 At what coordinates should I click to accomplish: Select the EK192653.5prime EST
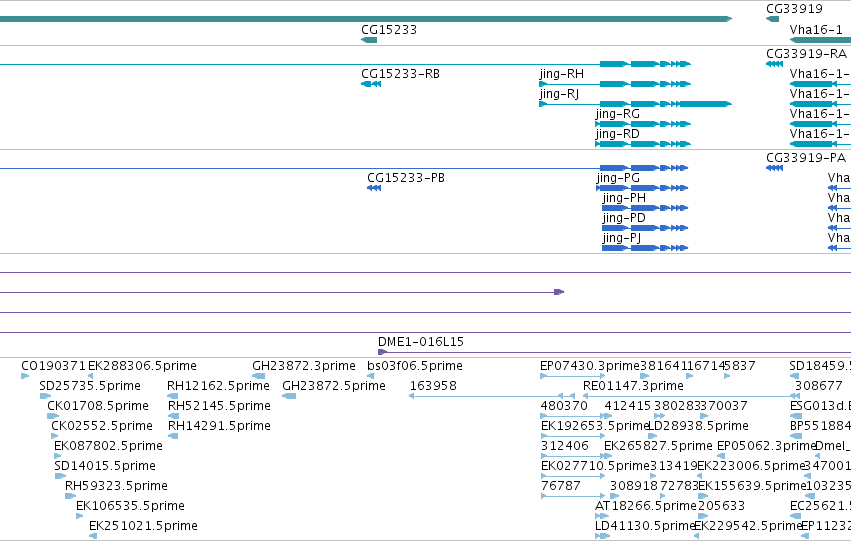pyautogui.click(x=595, y=426)
